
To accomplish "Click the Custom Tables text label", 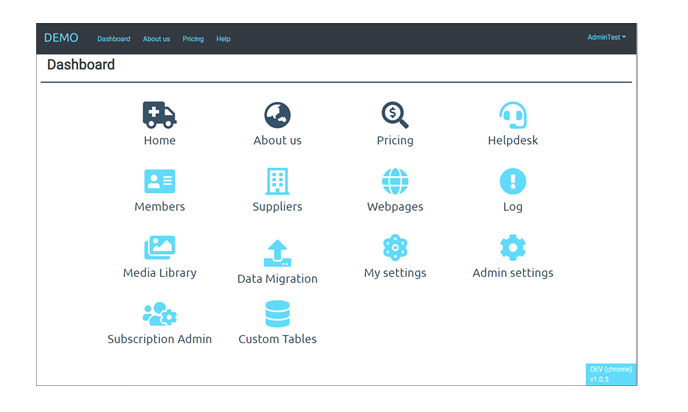I will coord(277,339).
